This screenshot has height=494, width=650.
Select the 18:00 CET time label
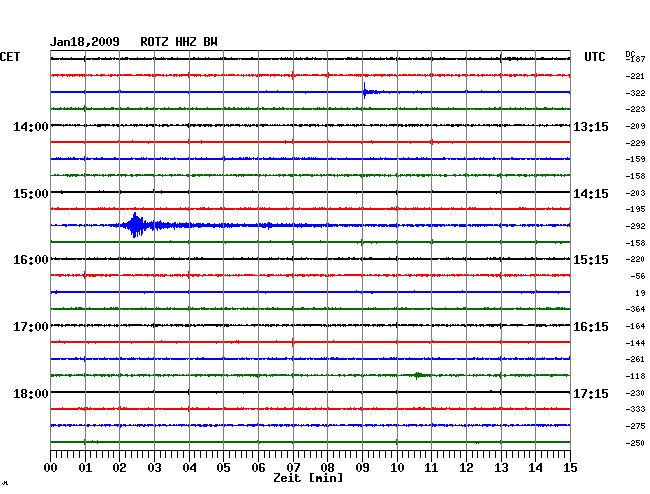pos(31,393)
